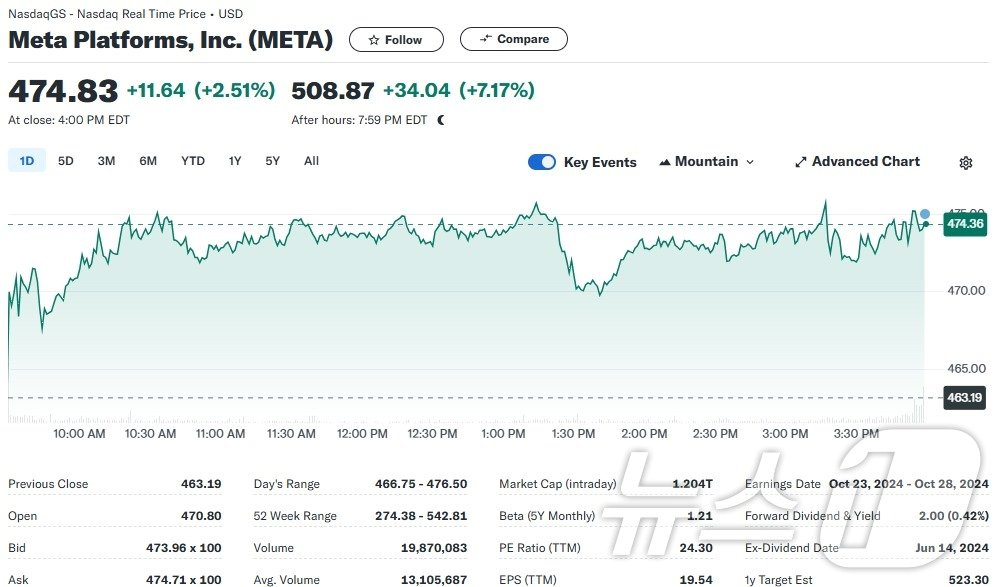The height and width of the screenshot is (587, 1000).
Task: Open the Advanced Chart link
Action: [x=865, y=162]
